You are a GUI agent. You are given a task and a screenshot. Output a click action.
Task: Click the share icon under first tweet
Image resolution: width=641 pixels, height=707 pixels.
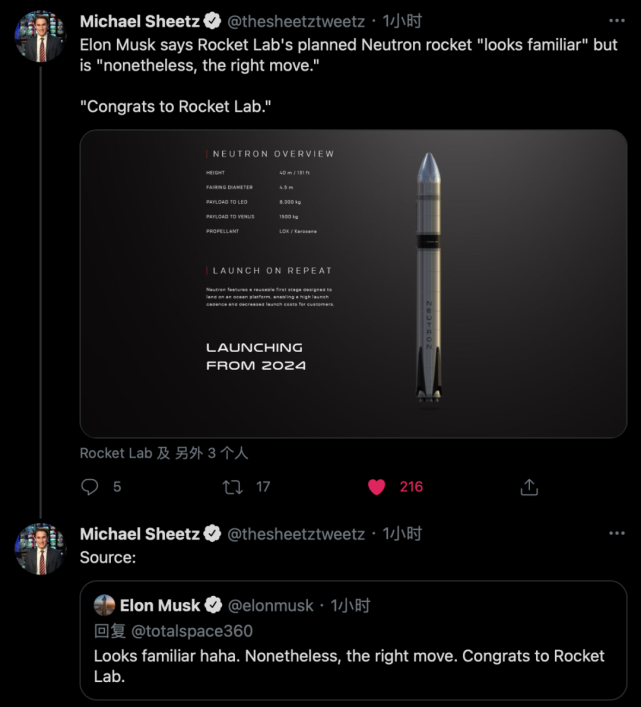tap(530, 487)
